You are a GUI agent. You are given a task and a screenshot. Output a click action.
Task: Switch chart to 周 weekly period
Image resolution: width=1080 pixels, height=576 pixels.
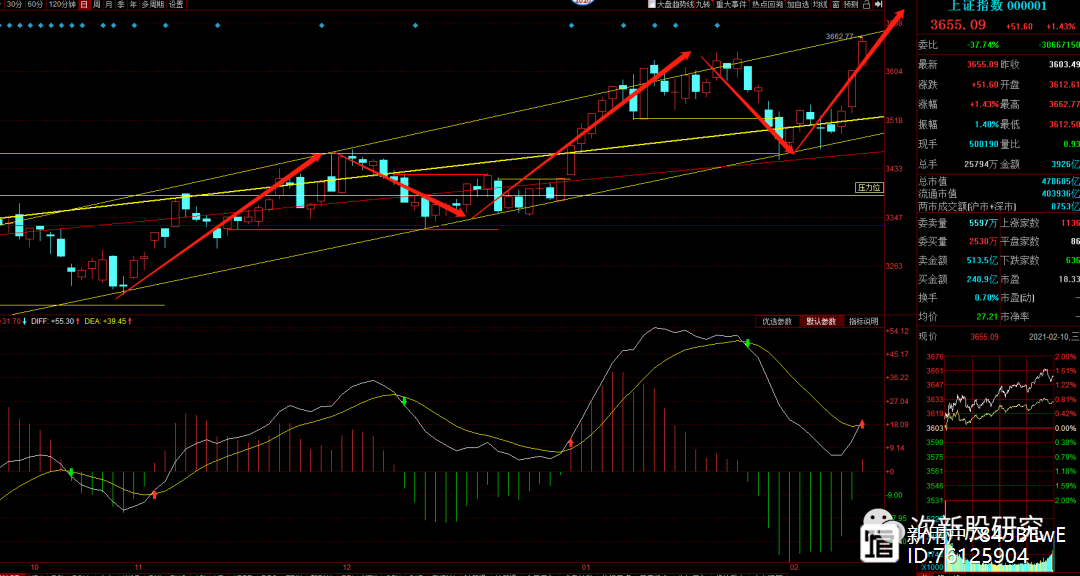pos(96,5)
